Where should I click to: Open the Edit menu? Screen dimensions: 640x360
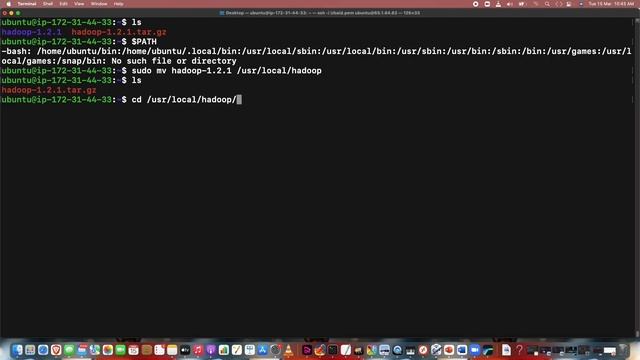pos(63,4)
